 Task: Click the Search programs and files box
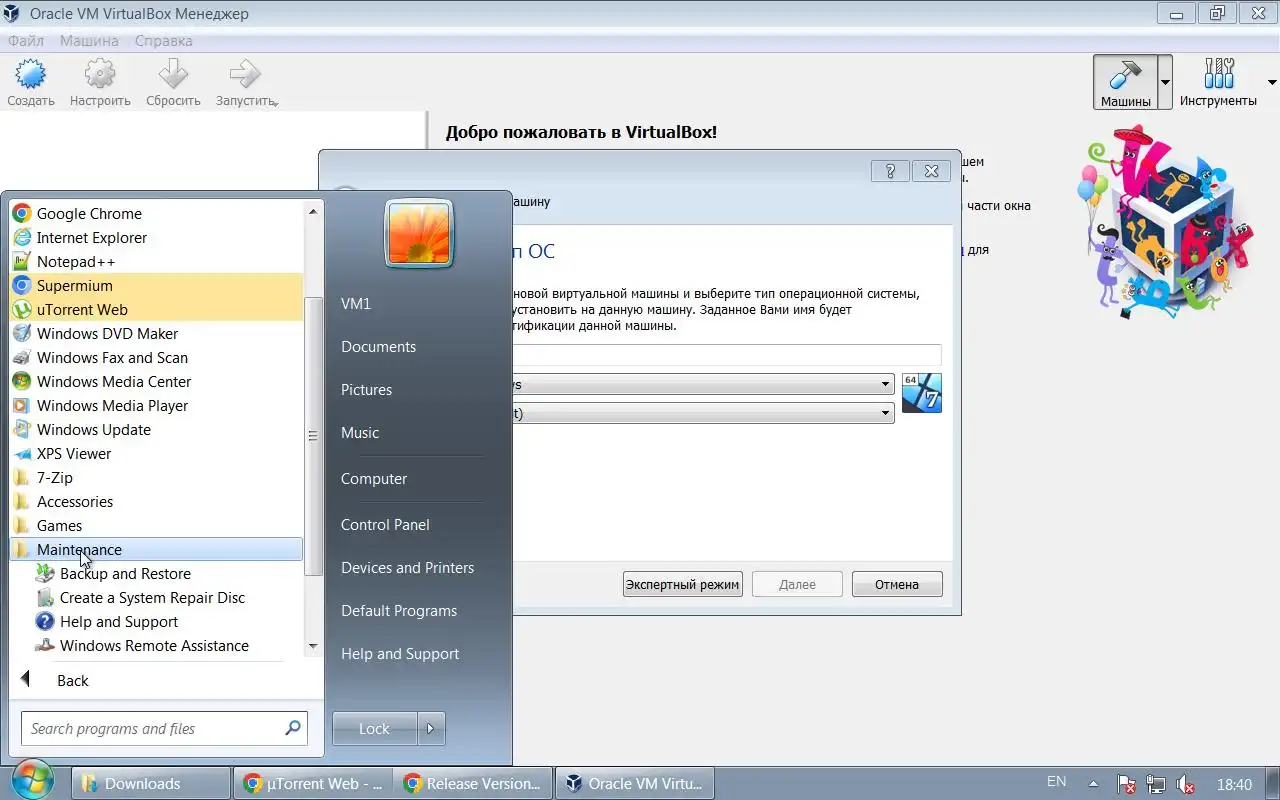(164, 728)
